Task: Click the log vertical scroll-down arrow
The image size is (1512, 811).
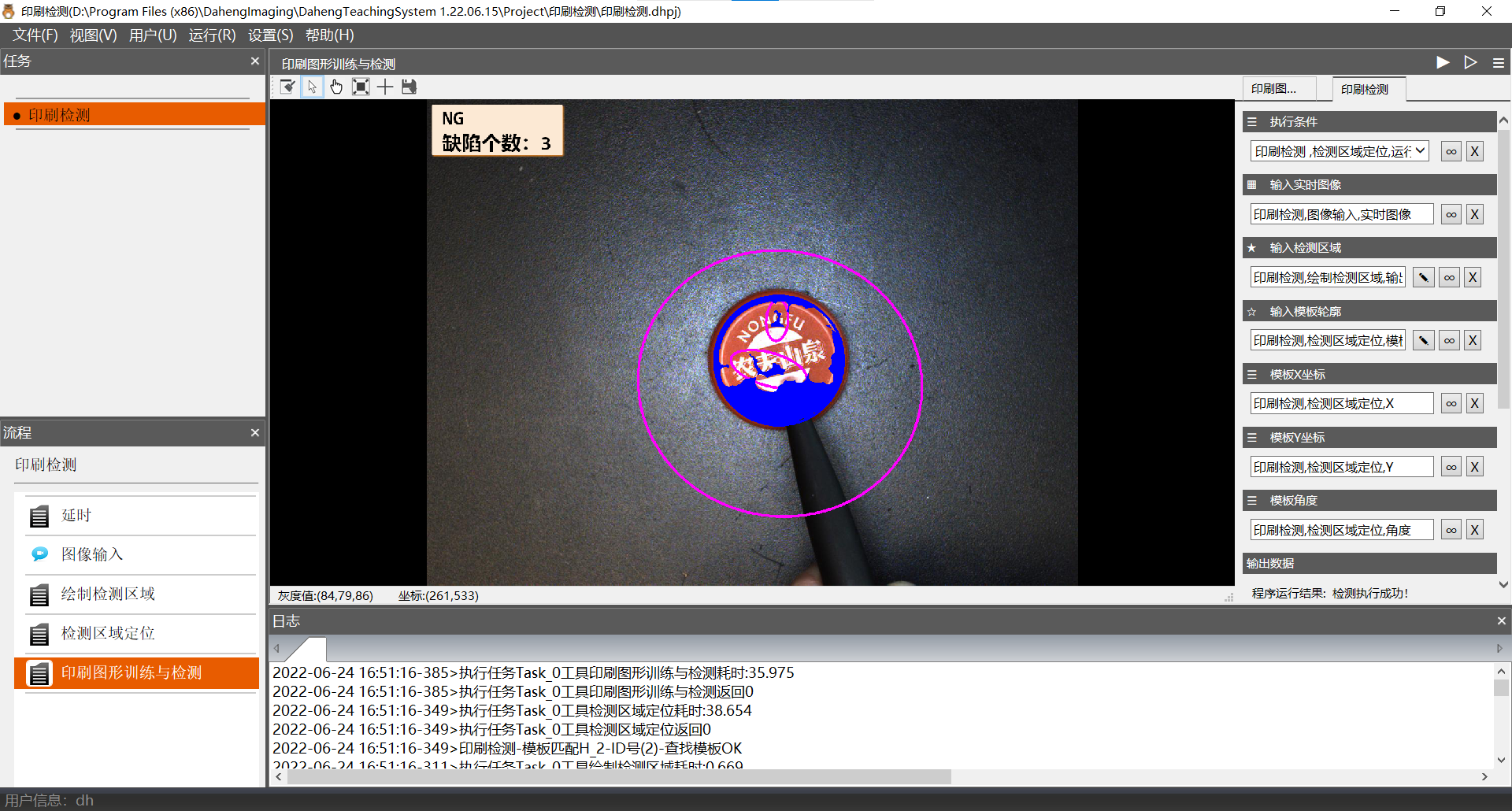Action: pyautogui.click(x=1501, y=760)
